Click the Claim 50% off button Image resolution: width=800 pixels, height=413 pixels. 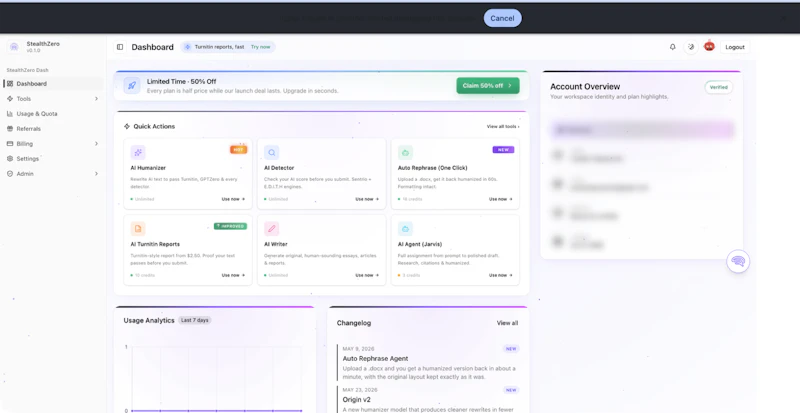click(488, 86)
